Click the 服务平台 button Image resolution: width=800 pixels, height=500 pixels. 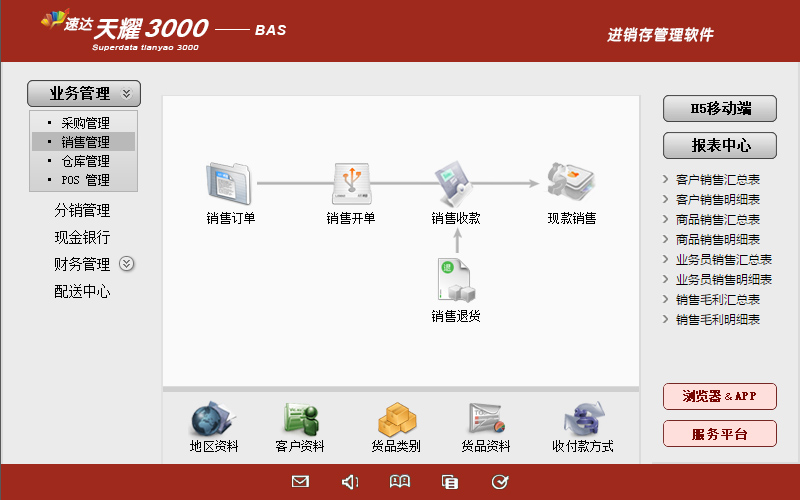point(720,434)
